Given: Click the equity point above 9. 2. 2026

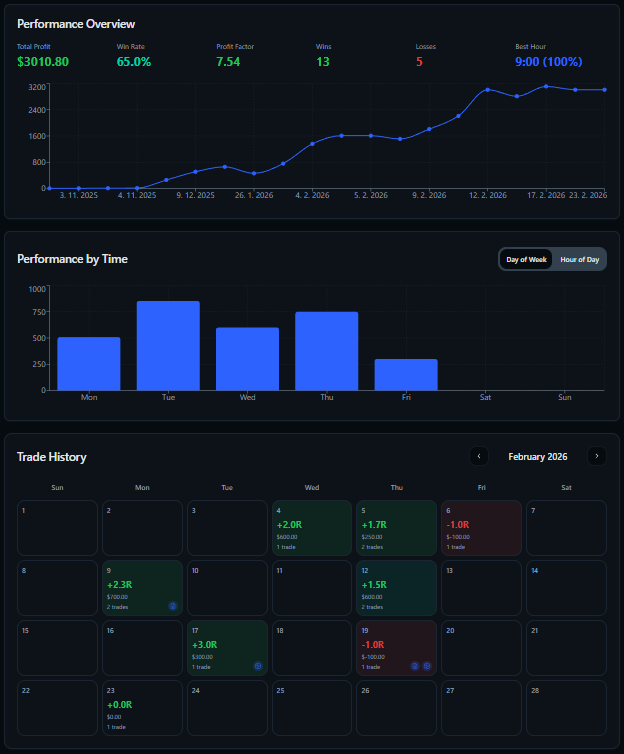Looking at the screenshot, I should pyautogui.click(x=429, y=129).
